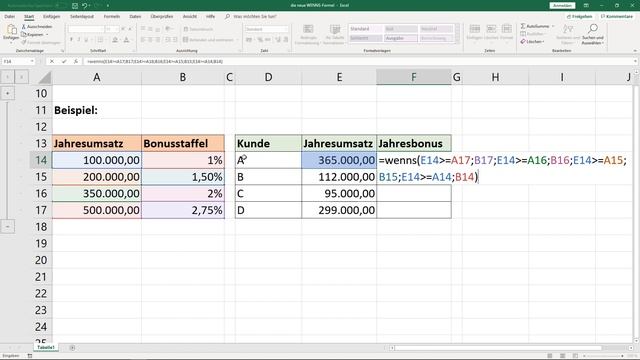The width and height of the screenshot is (640, 360).
Task: Switch to the Überprüfen tab
Action: tap(162, 17)
